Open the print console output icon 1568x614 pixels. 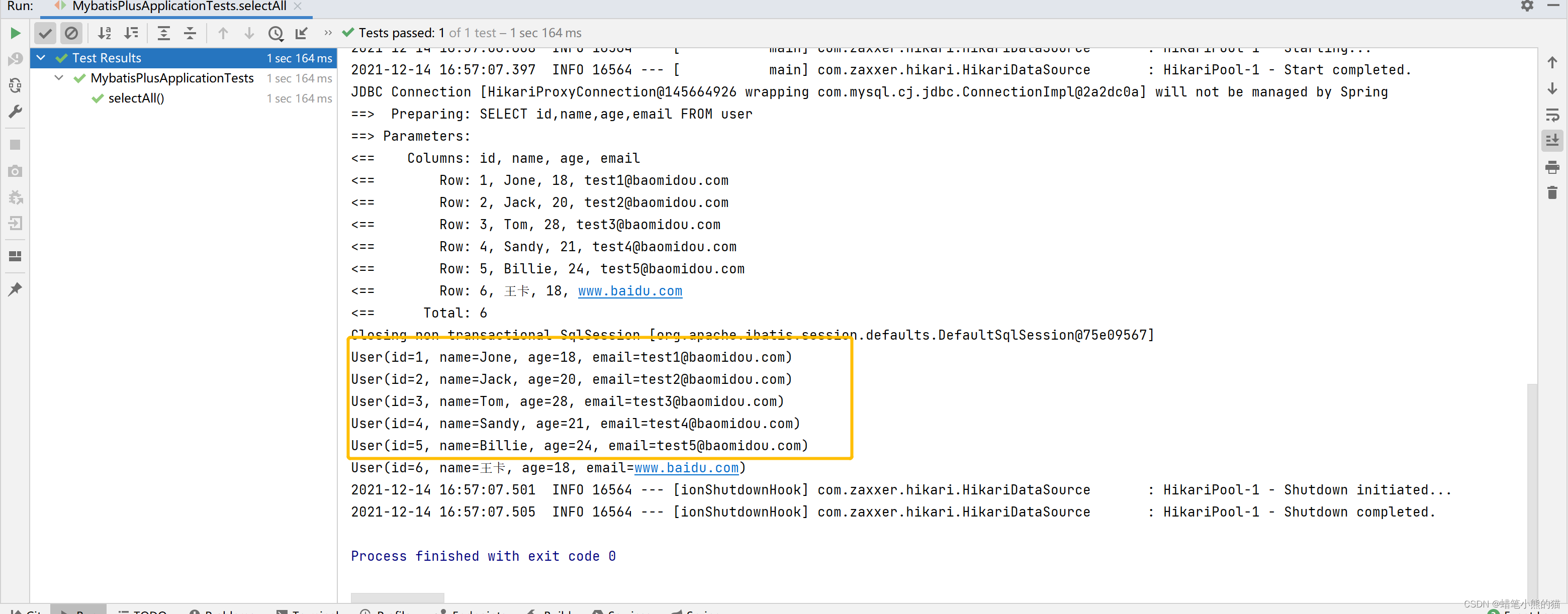[x=1552, y=168]
